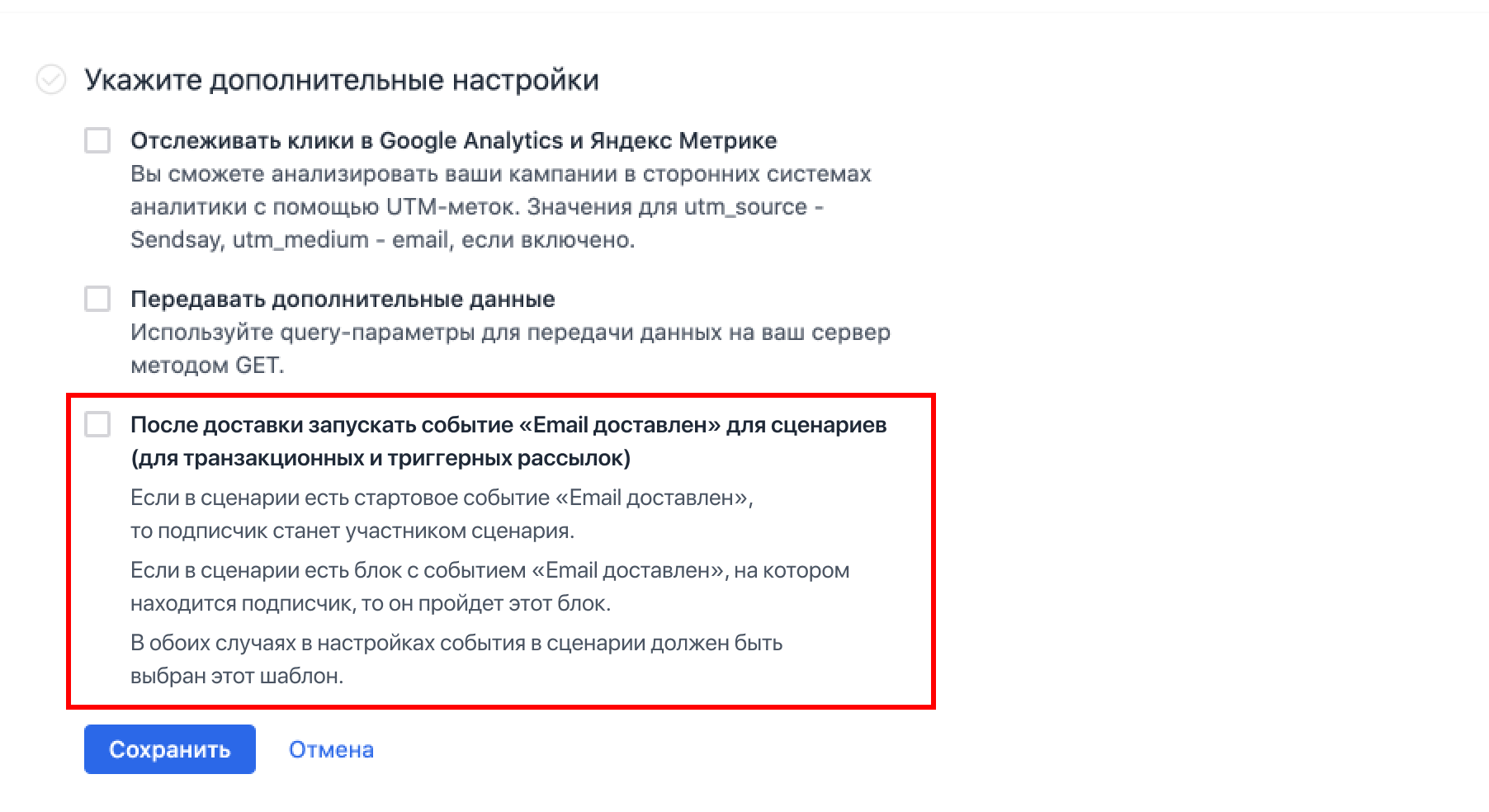
Task: Click the step checkmark circle icon
Action: click(x=51, y=80)
